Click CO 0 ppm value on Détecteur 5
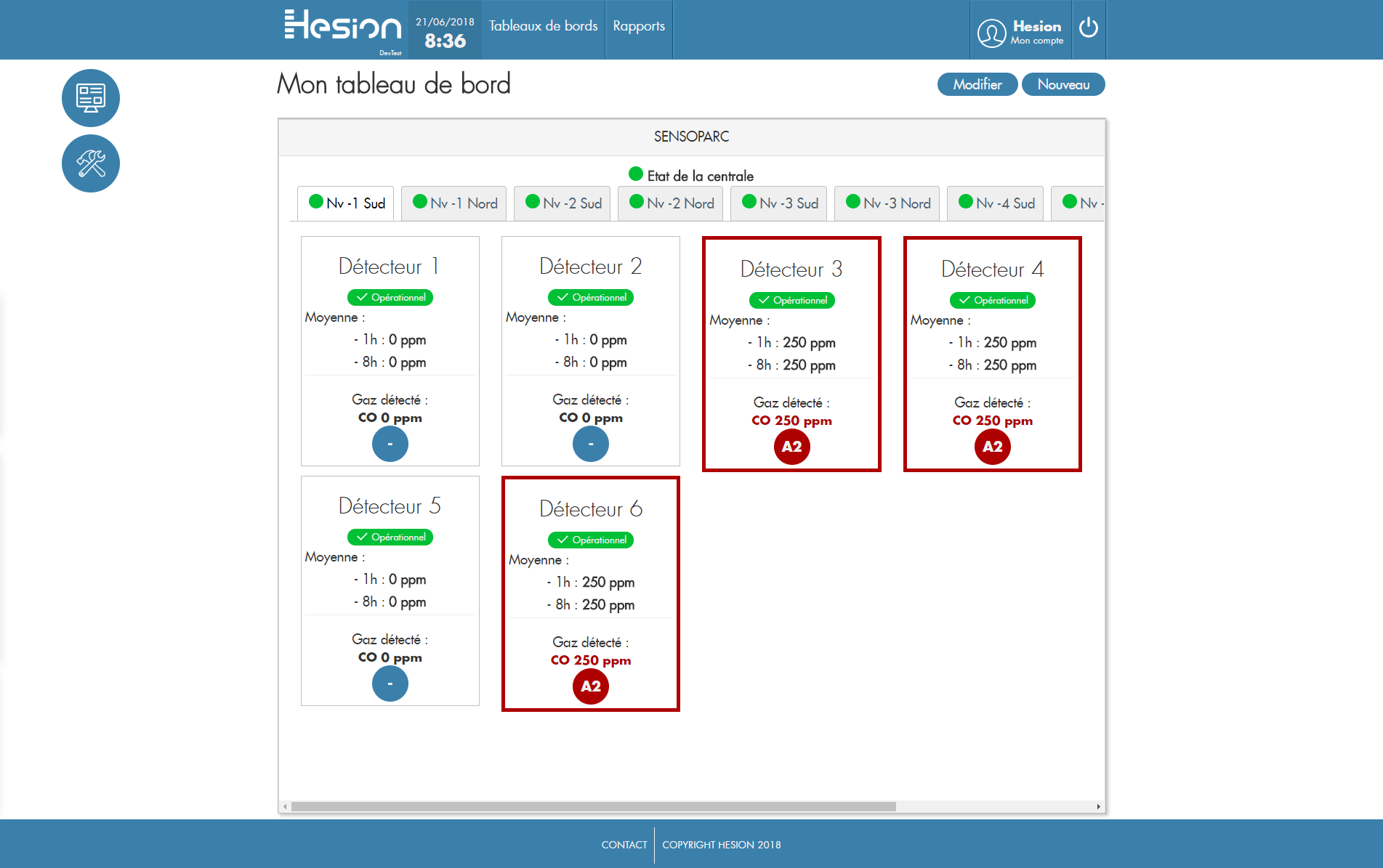1383x868 pixels. (390, 657)
